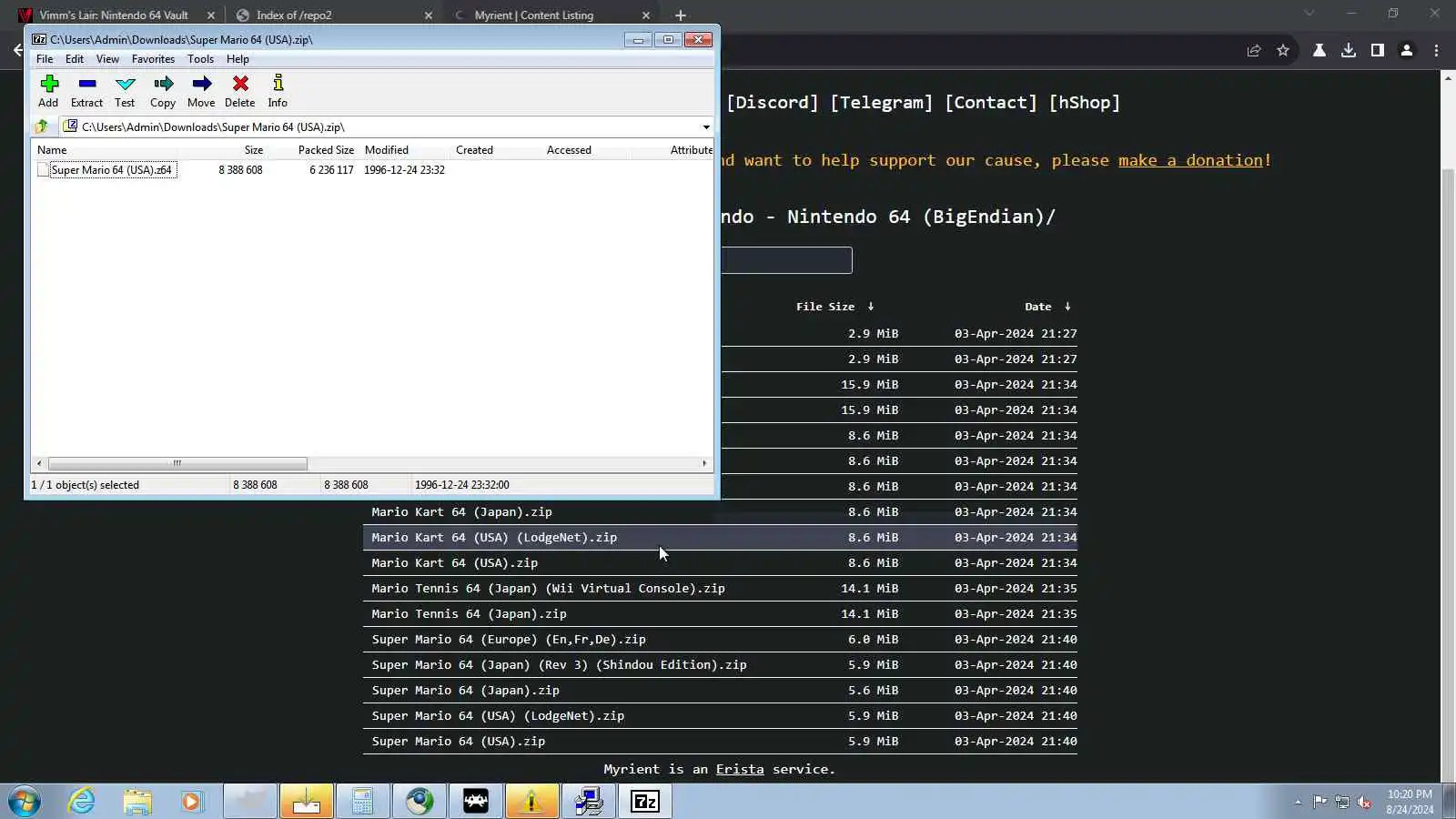This screenshot has height=819, width=1456.
Task: Open the Edit menu in 7-Zip
Action: (75, 59)
